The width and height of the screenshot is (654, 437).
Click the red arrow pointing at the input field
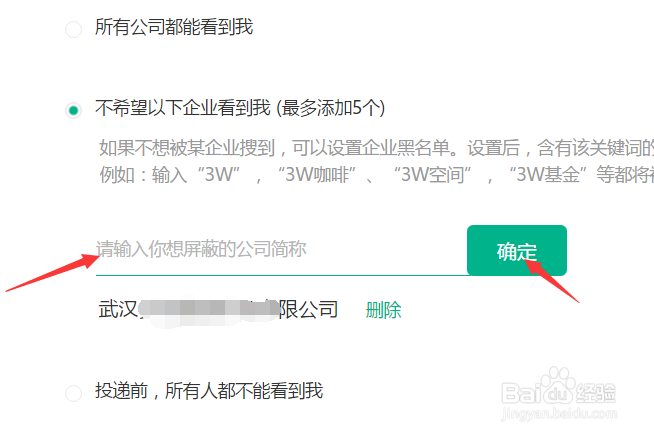pos(53,273)
